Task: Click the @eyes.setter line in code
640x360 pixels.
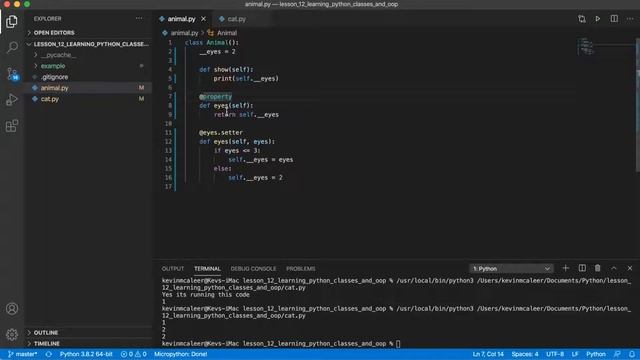Action: 221,133
